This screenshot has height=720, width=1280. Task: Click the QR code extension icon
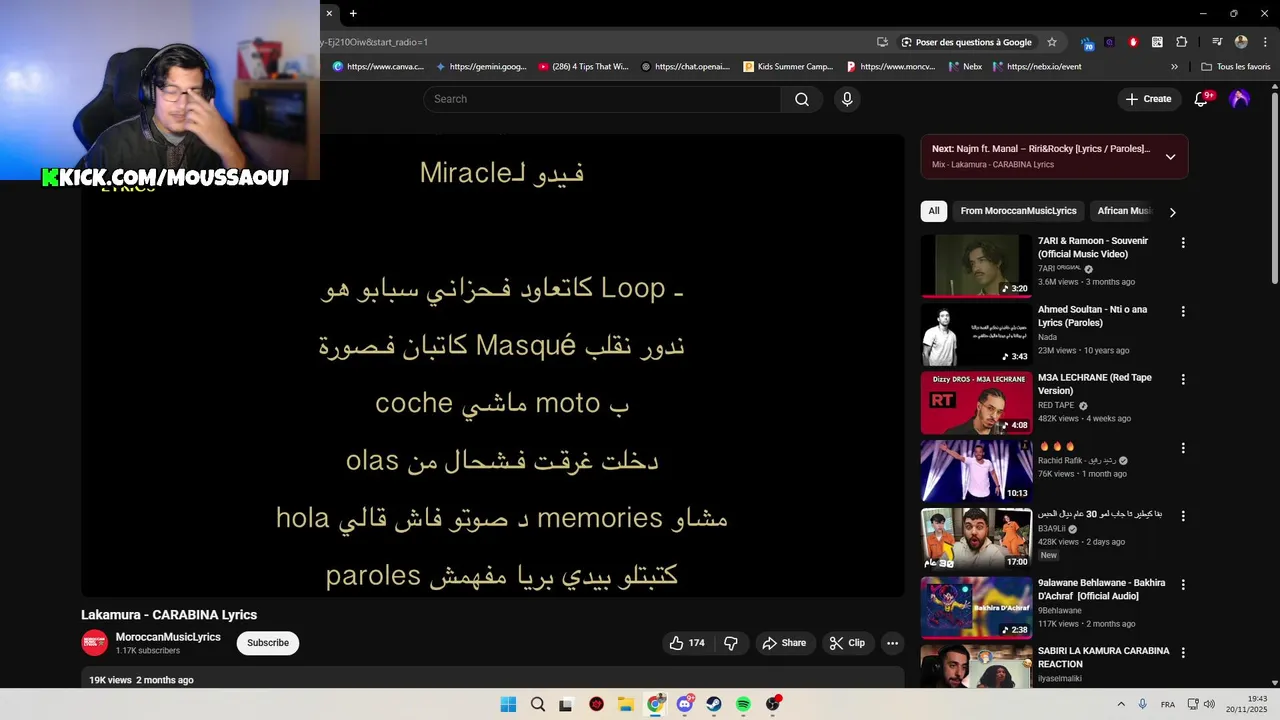click(1157, 42)
